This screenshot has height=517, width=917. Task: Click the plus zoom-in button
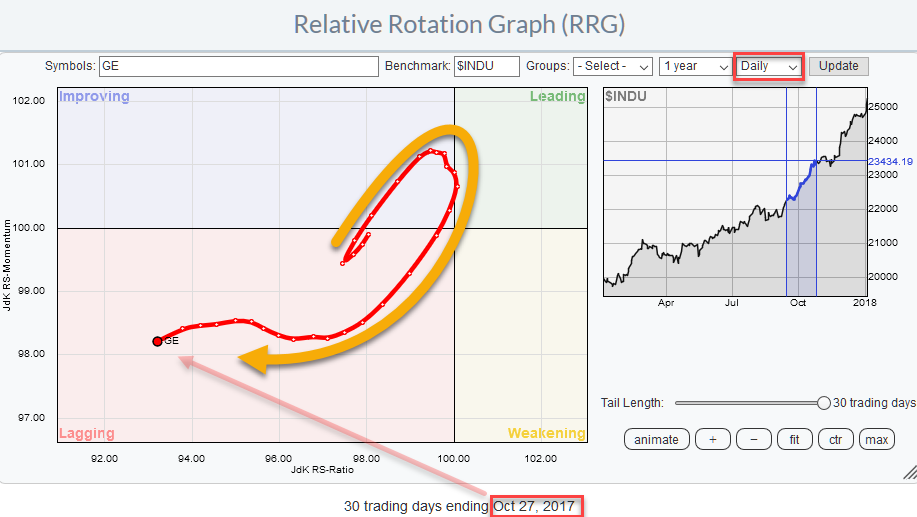(713, 439)
